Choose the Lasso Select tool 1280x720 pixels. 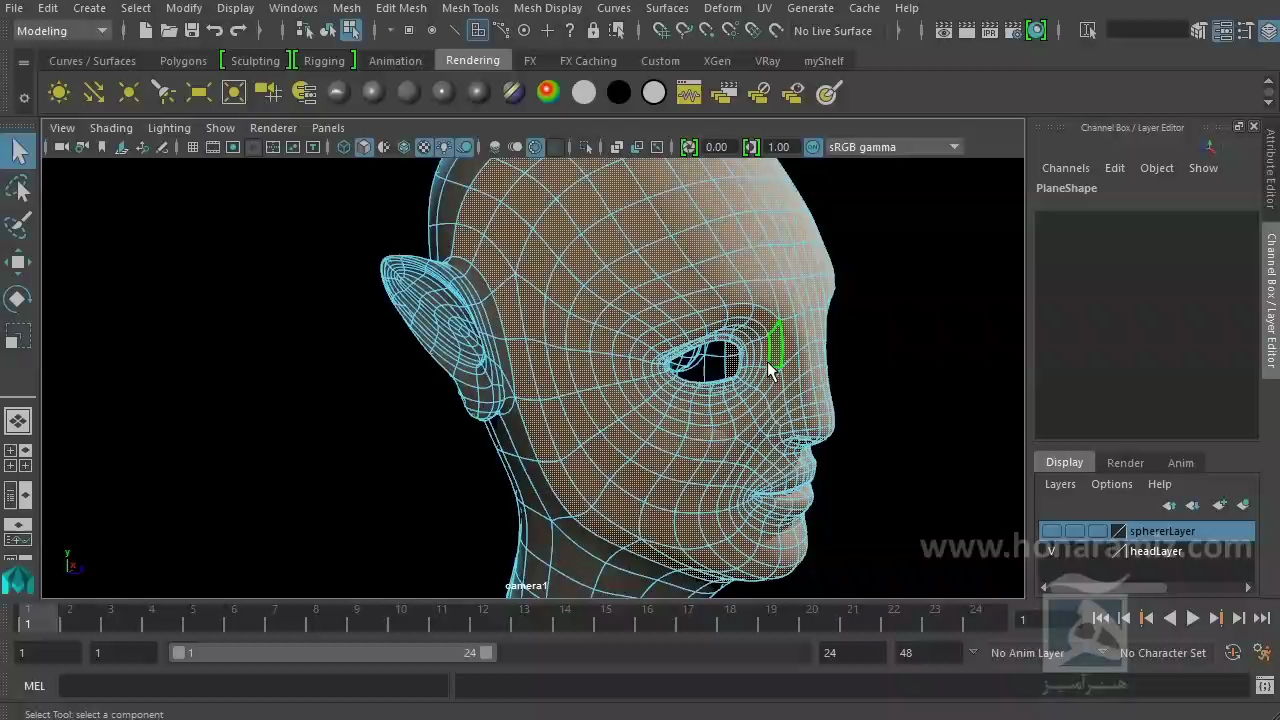tap(18, 189)
